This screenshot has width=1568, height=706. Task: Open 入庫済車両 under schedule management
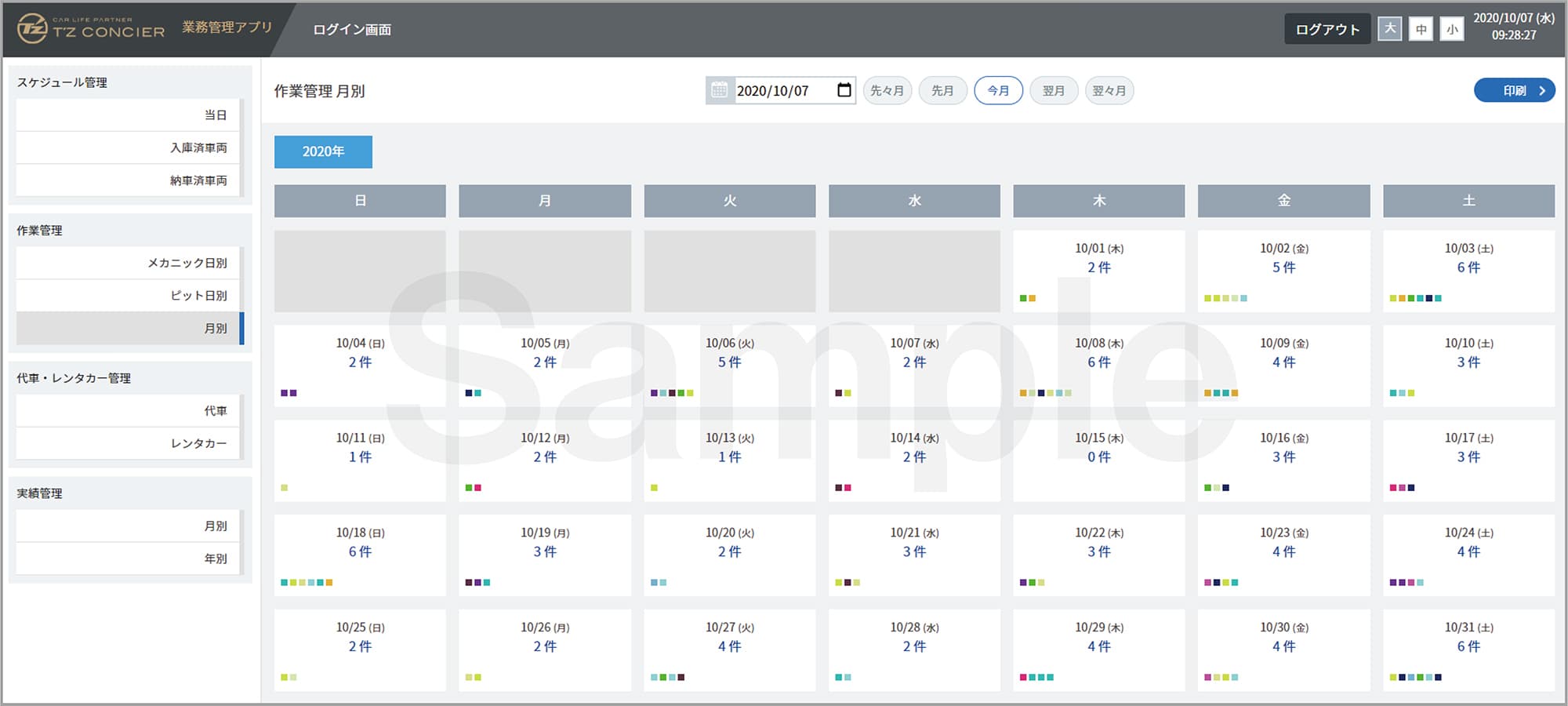click(x=129, y=147)
